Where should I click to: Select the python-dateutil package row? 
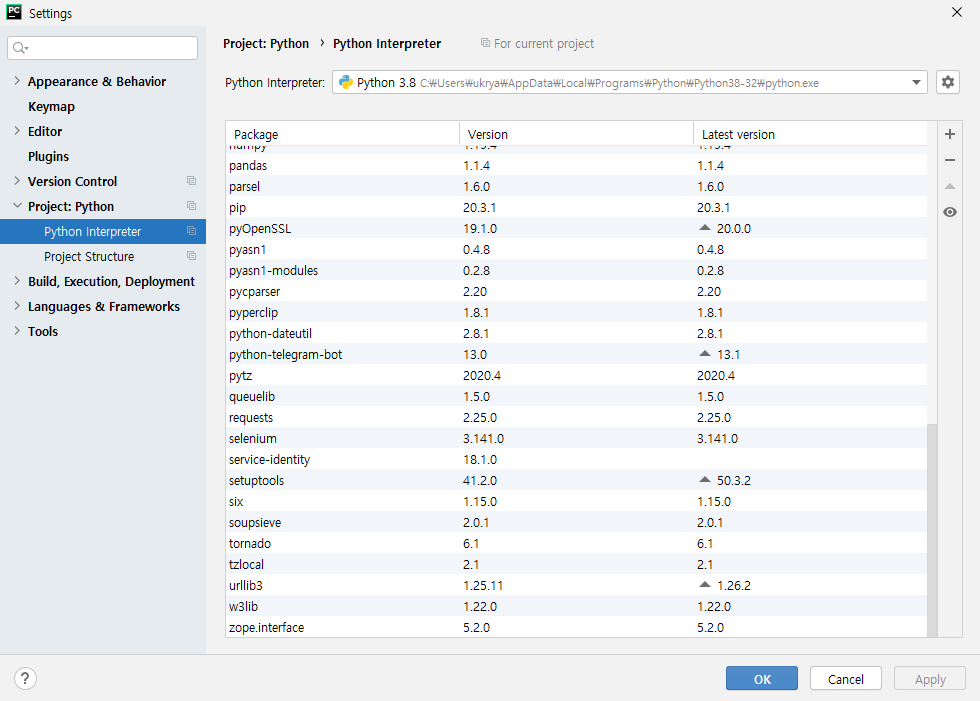click(x=576, y=333)
